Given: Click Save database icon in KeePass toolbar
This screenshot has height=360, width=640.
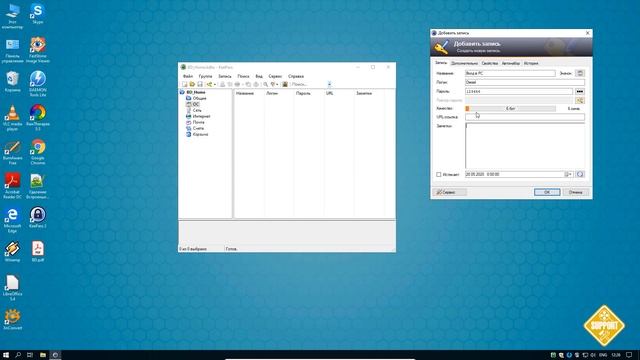Looking at the screenshot, I should coord(200,84).
